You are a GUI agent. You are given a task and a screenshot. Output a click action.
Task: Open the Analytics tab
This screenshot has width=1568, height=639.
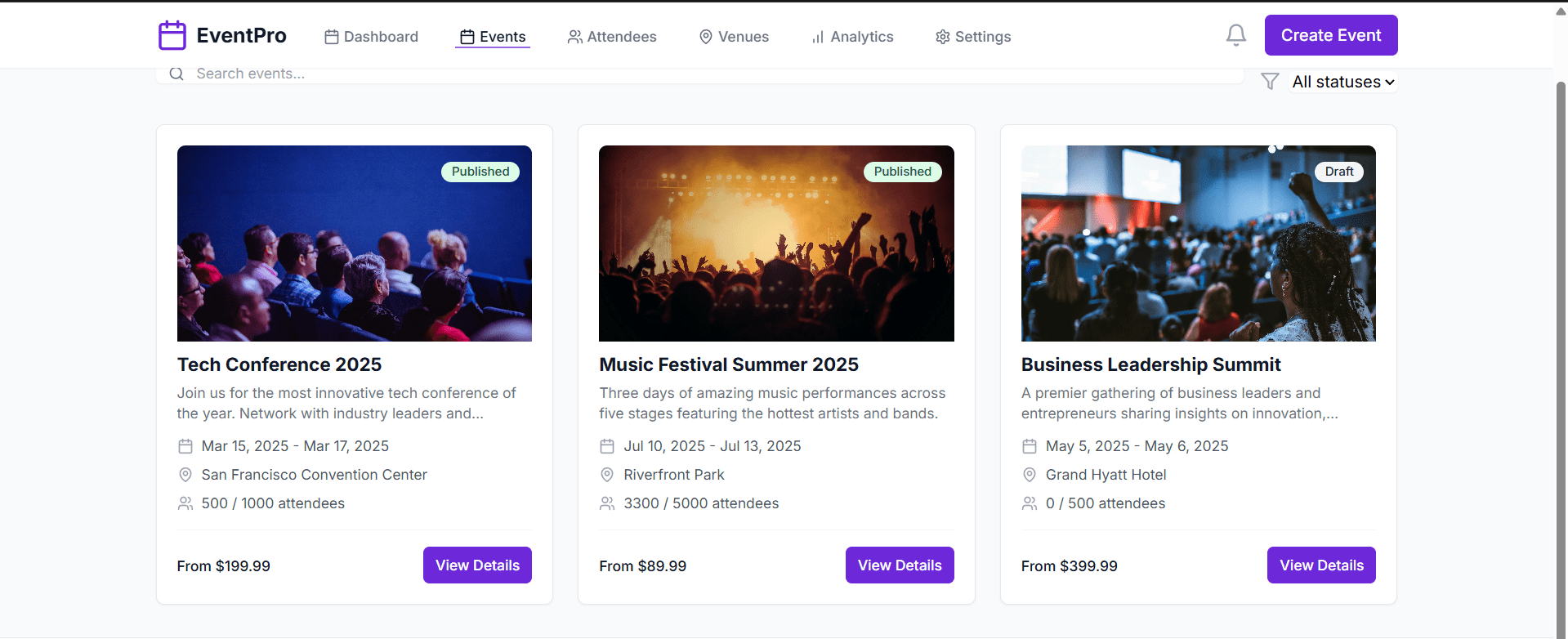coord(852,37)
